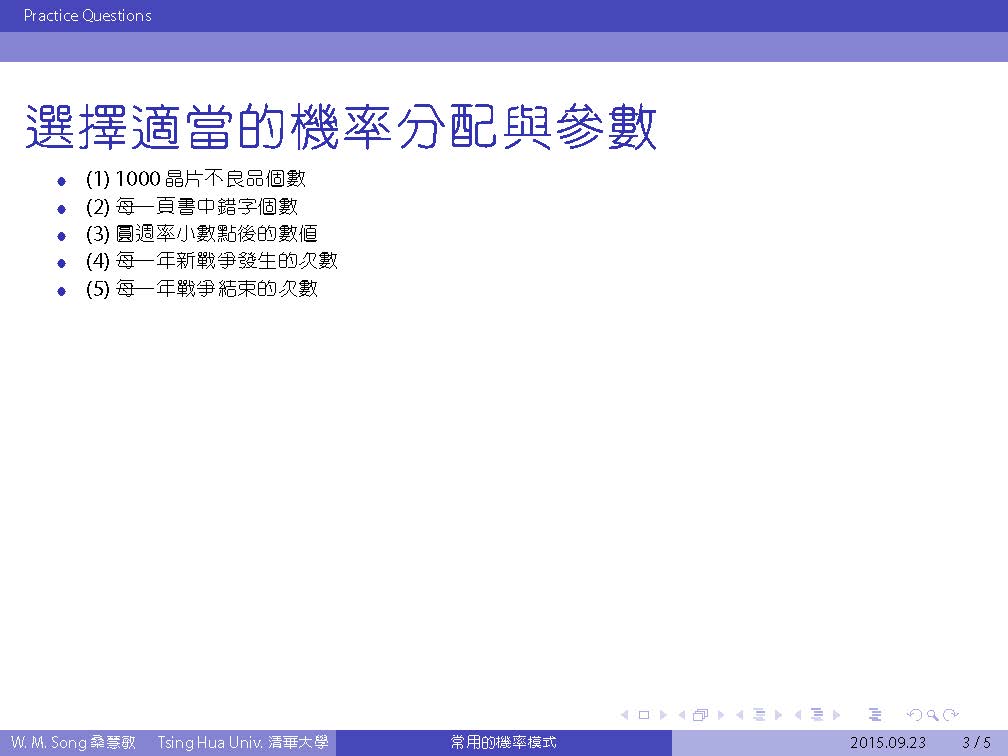Go to next frame with right arrow
This screenshot has width=1008, height=756.
(720, 715)
